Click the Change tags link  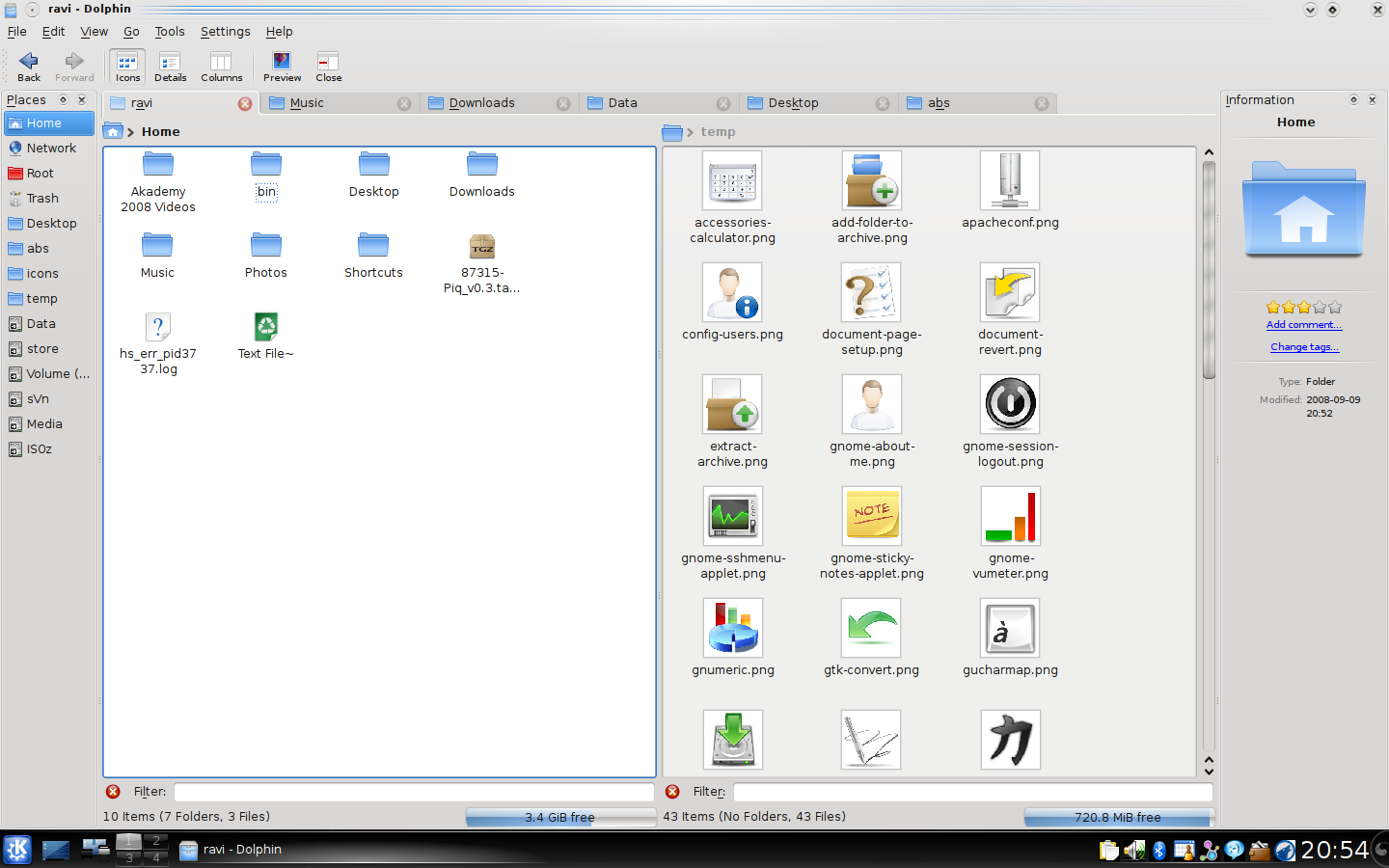(x=1305, y=347)
